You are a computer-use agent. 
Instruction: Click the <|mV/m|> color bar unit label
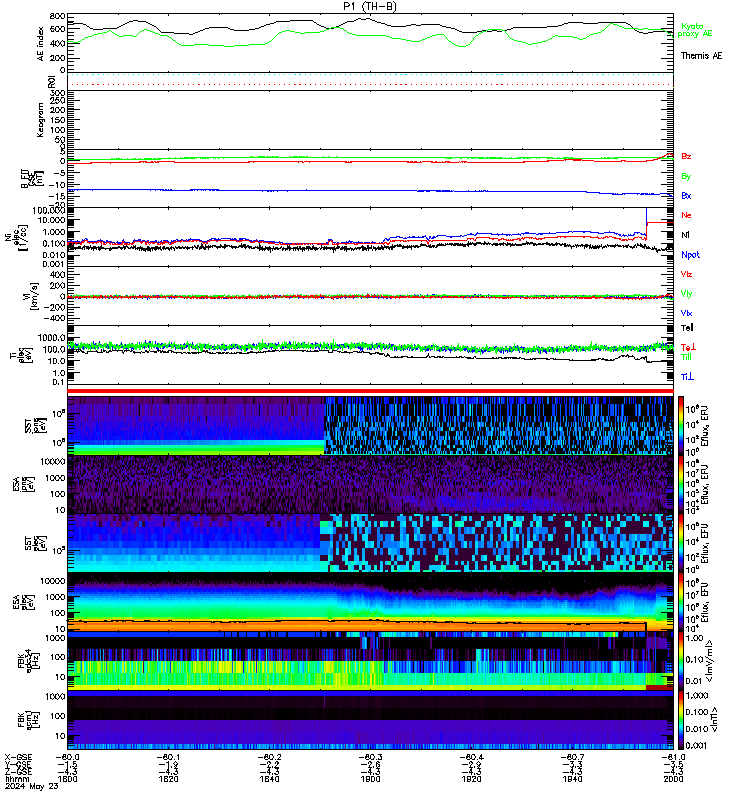(710, 662)
